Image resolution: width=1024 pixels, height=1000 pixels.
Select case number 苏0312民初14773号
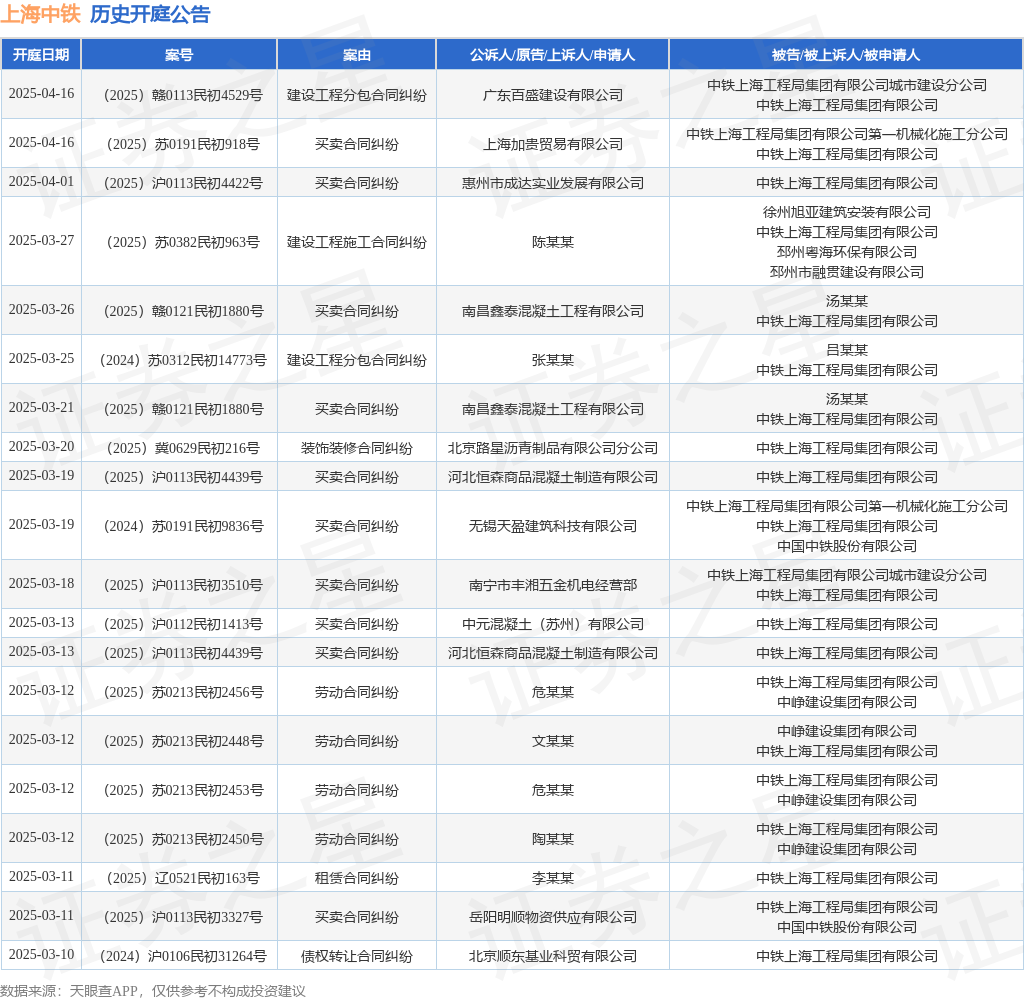coord(184,361)
